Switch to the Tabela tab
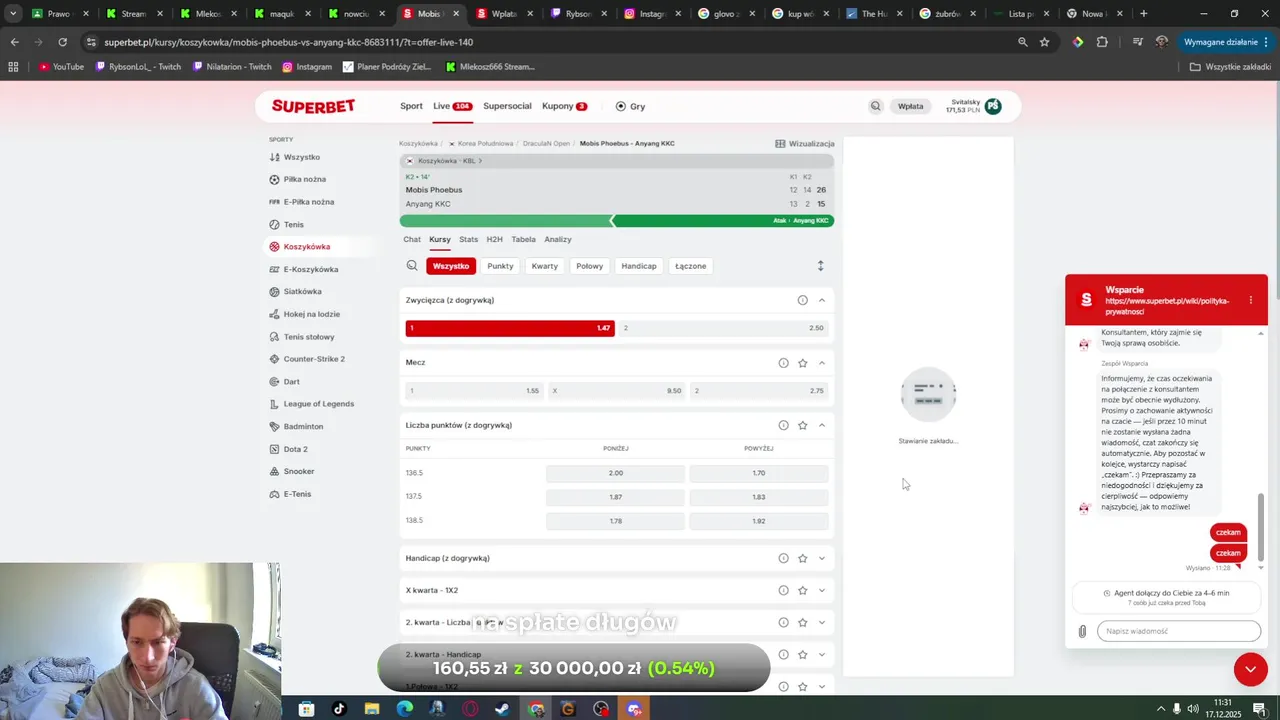This screenshot has width=1280, height=720. (523, 240)
